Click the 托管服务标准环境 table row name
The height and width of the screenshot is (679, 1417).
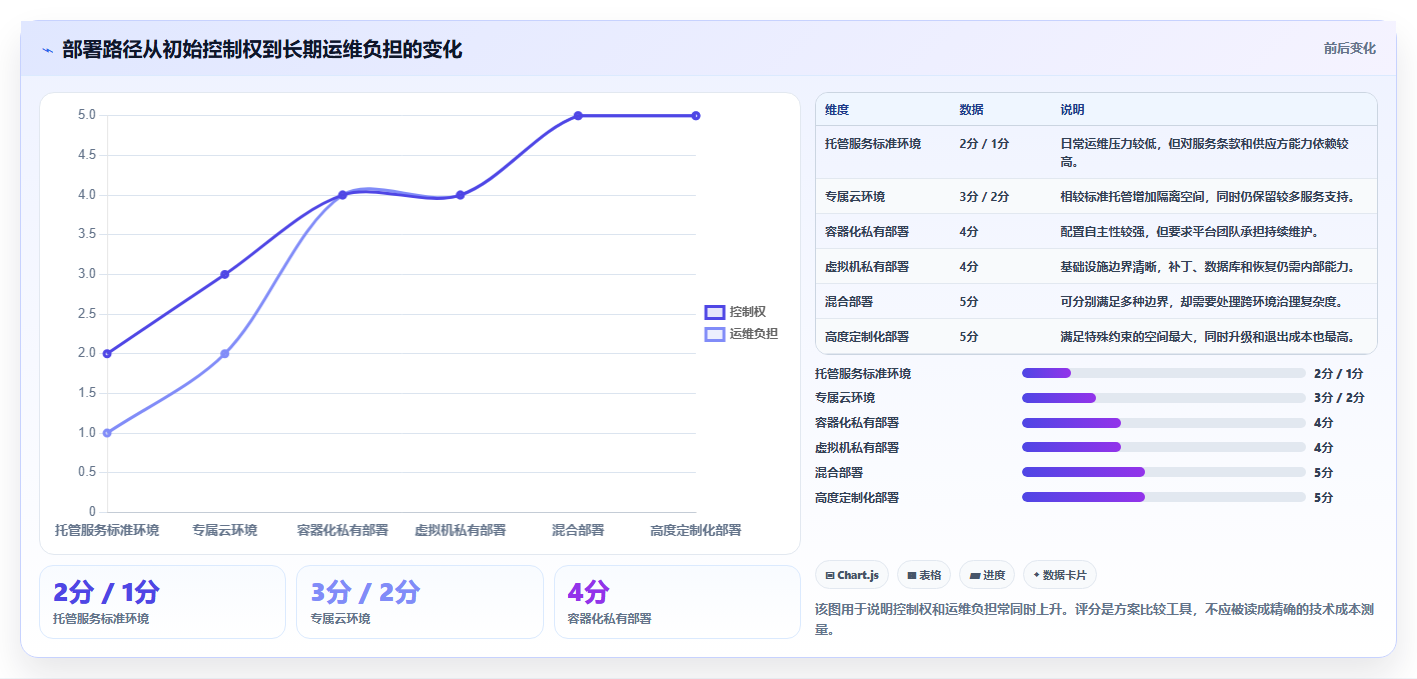873,144
